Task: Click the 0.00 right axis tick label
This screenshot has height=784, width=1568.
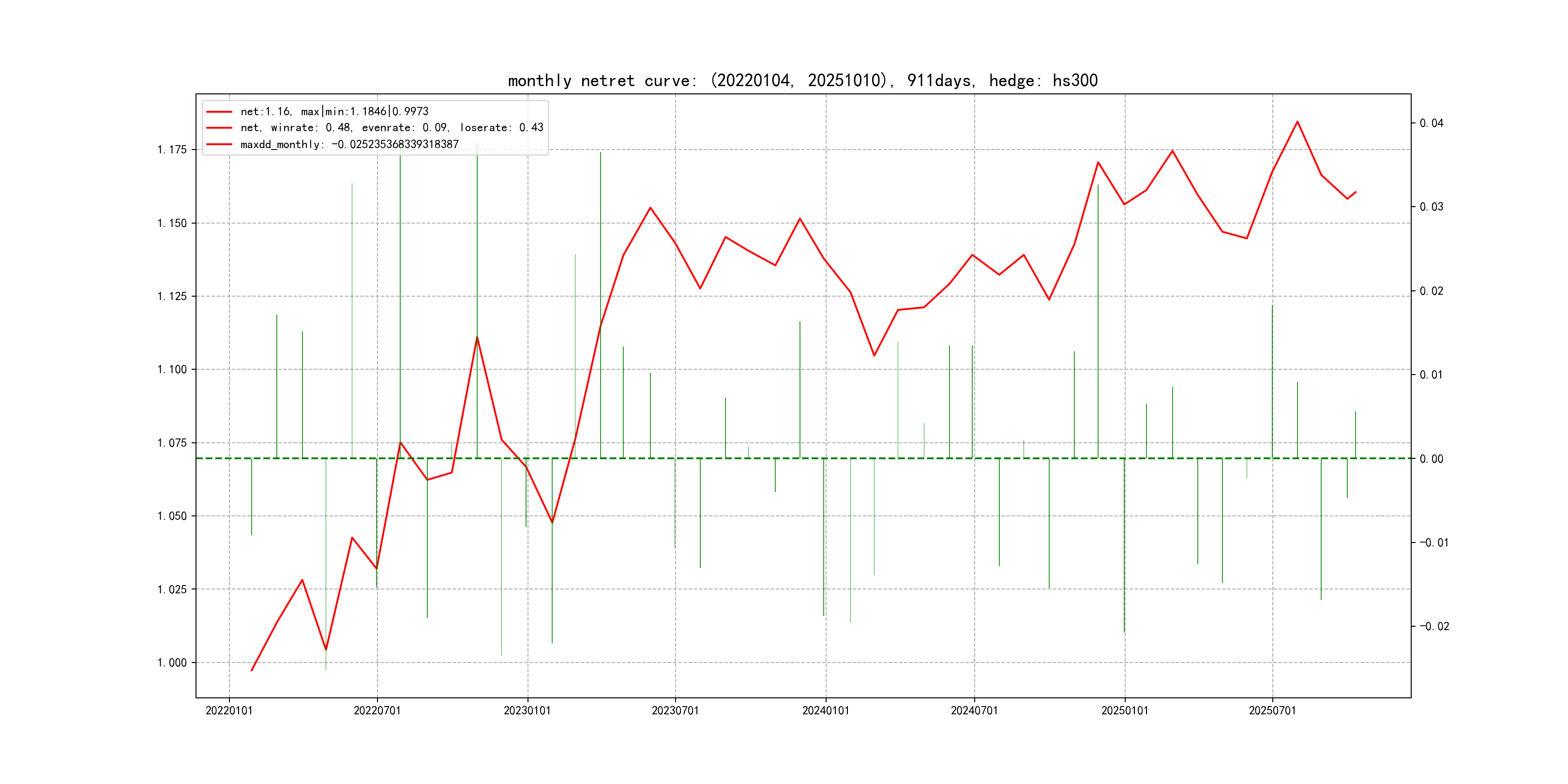Action: (1431, 459)
